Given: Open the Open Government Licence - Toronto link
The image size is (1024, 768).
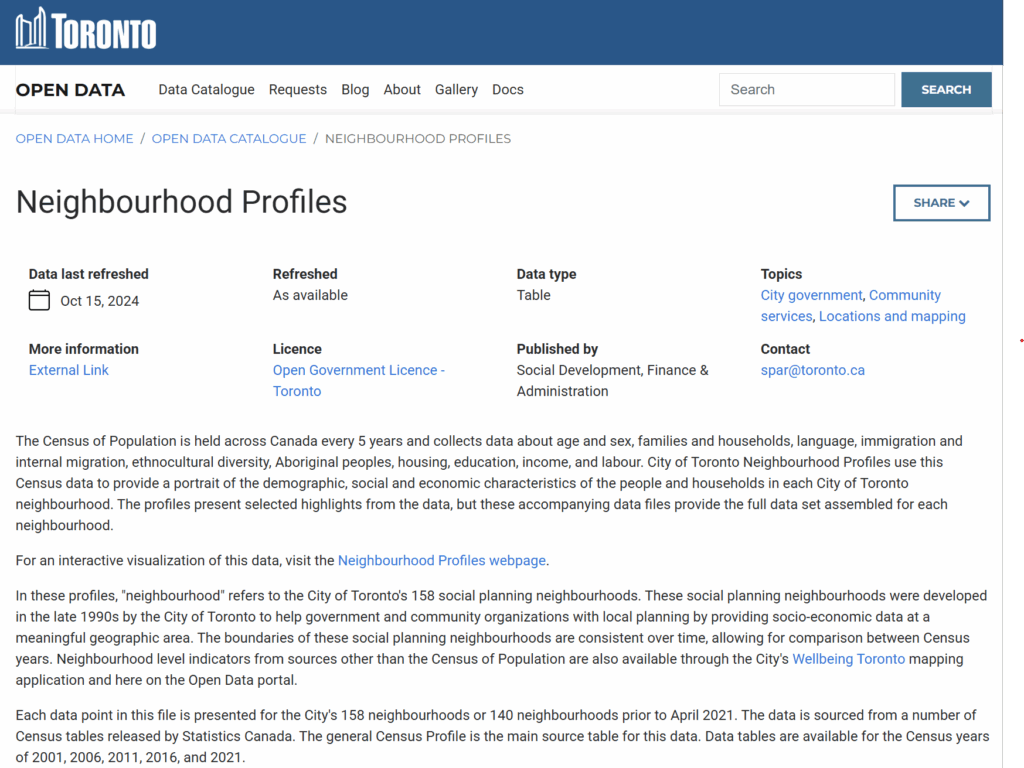Looking at the screenshot, I should 358,371.
